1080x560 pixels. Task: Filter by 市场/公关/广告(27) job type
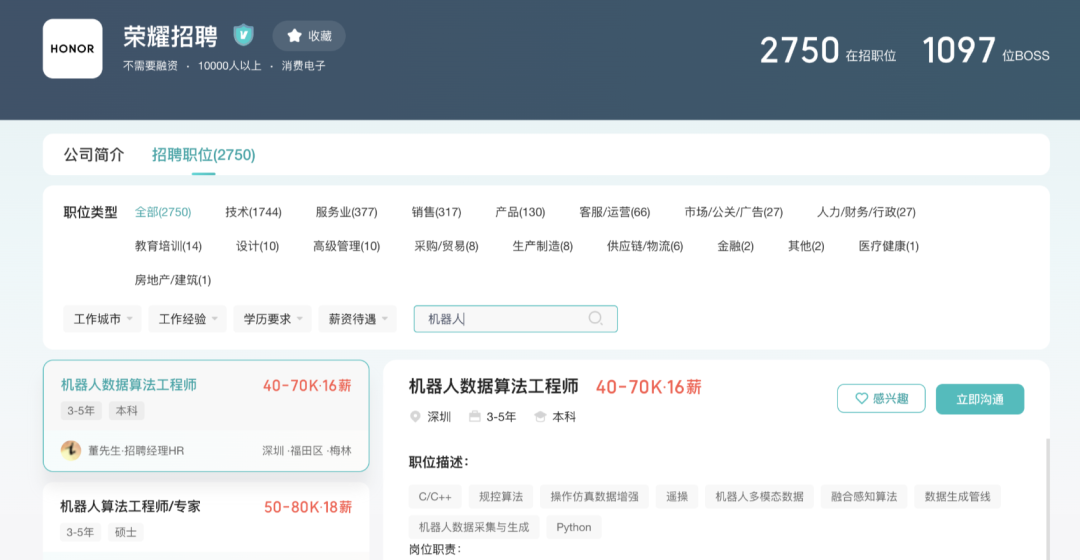coord(734,212)
